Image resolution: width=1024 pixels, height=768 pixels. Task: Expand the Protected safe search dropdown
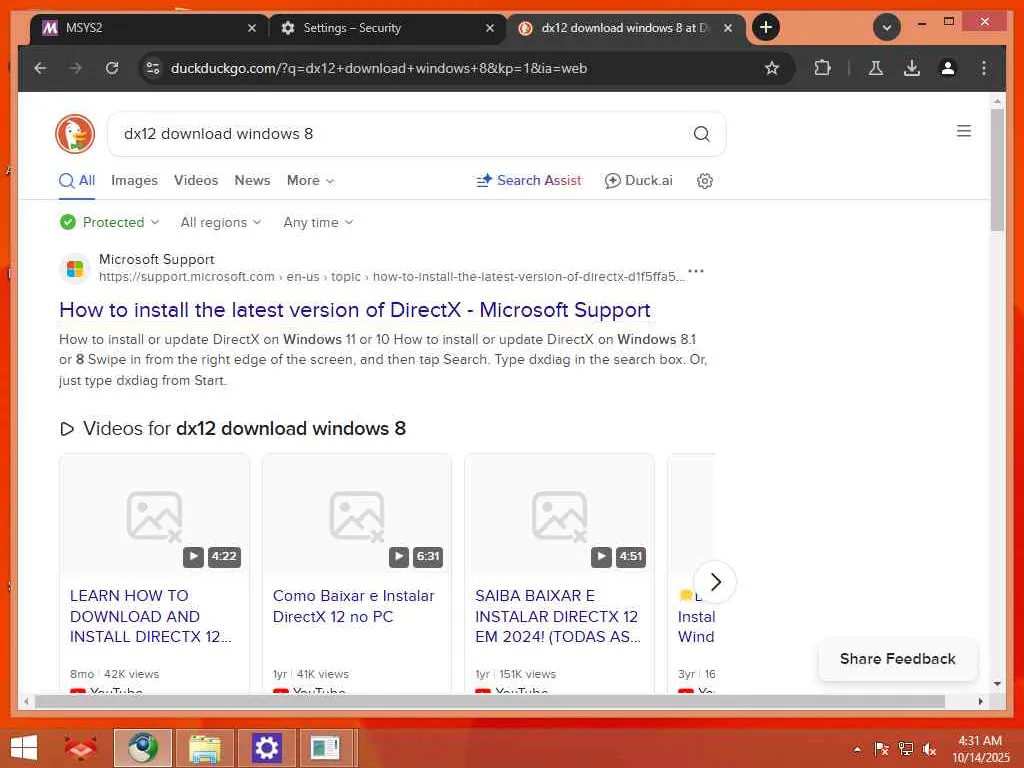[x=109, y=223]
